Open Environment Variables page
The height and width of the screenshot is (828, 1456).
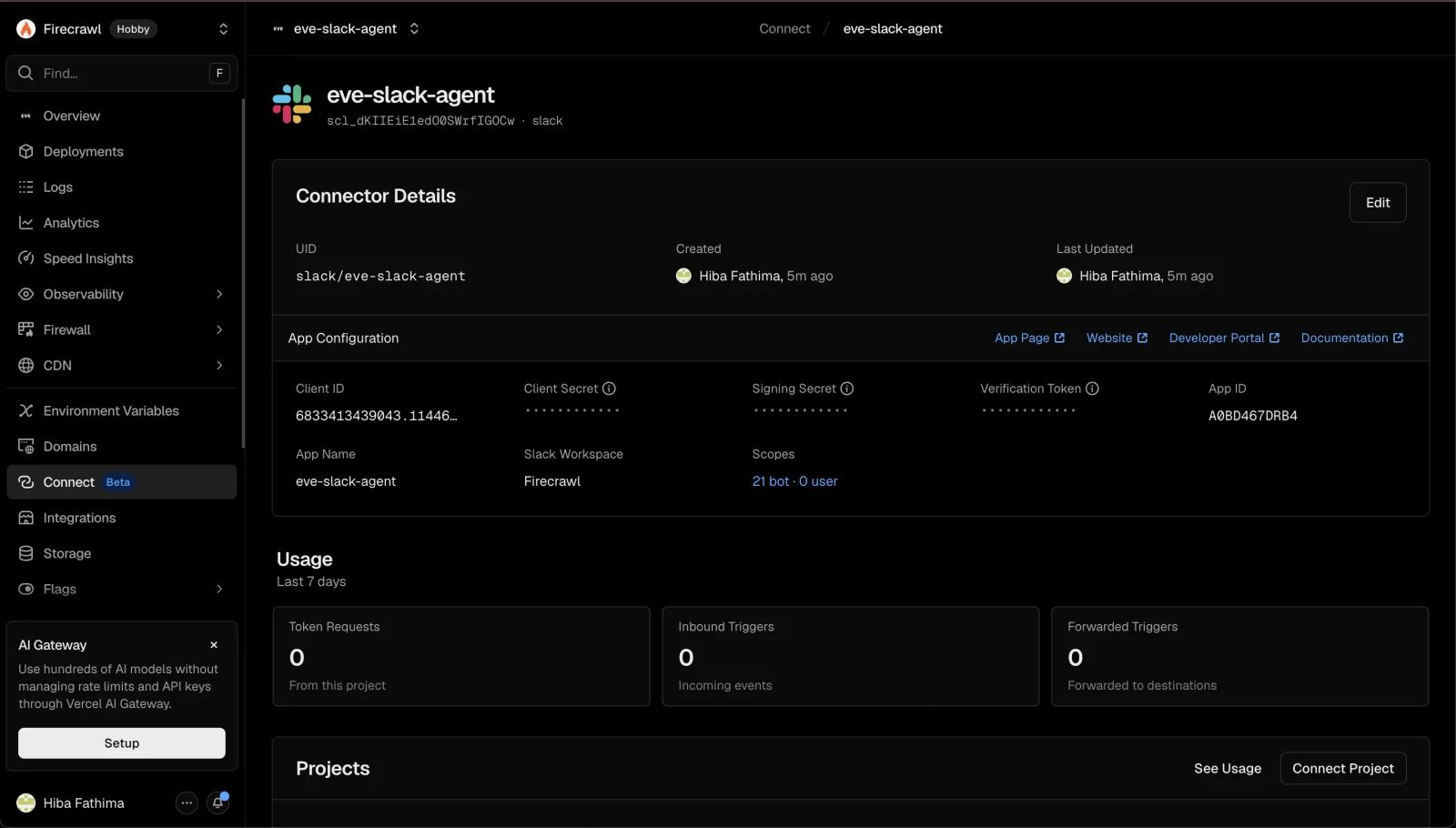[122, 411]
